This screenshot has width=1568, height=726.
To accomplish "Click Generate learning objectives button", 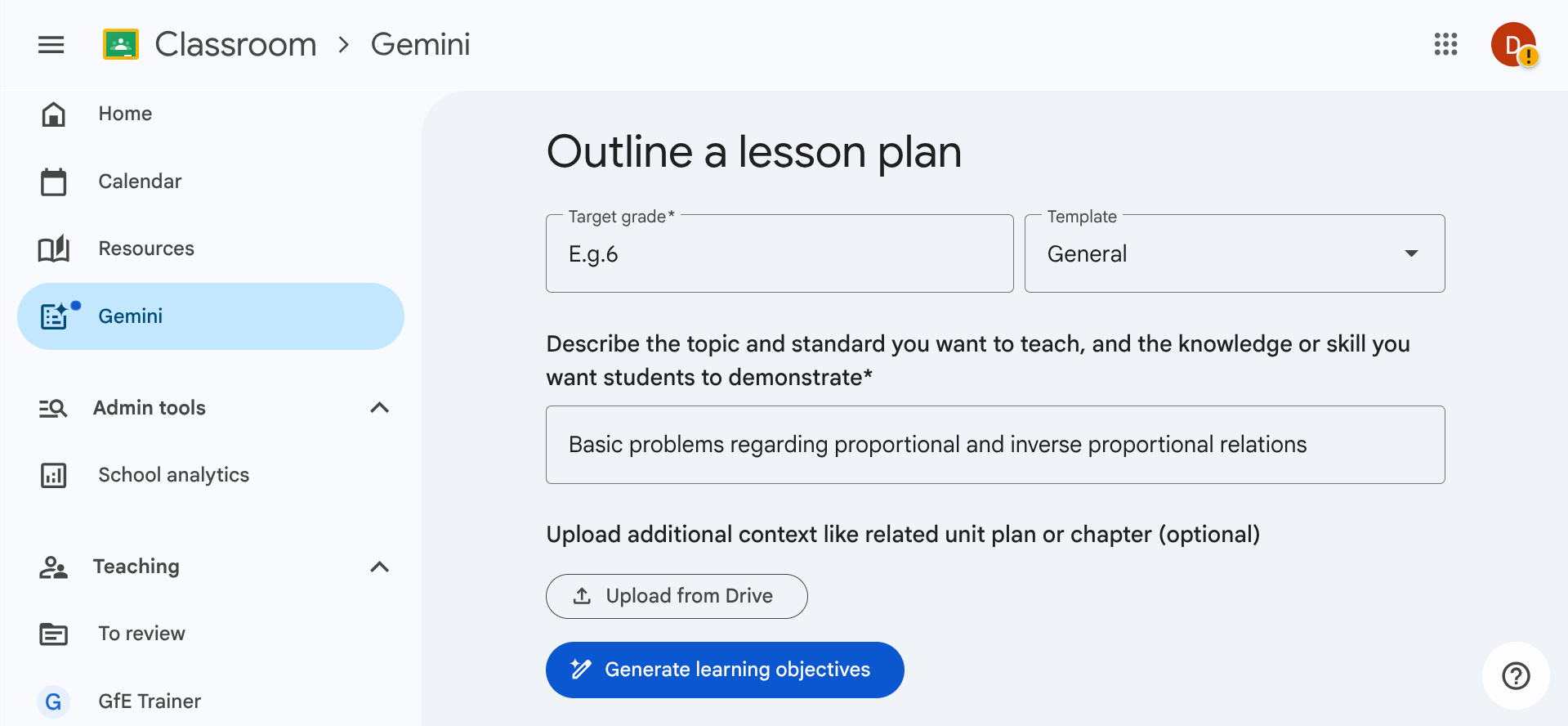I will point(725,670).
